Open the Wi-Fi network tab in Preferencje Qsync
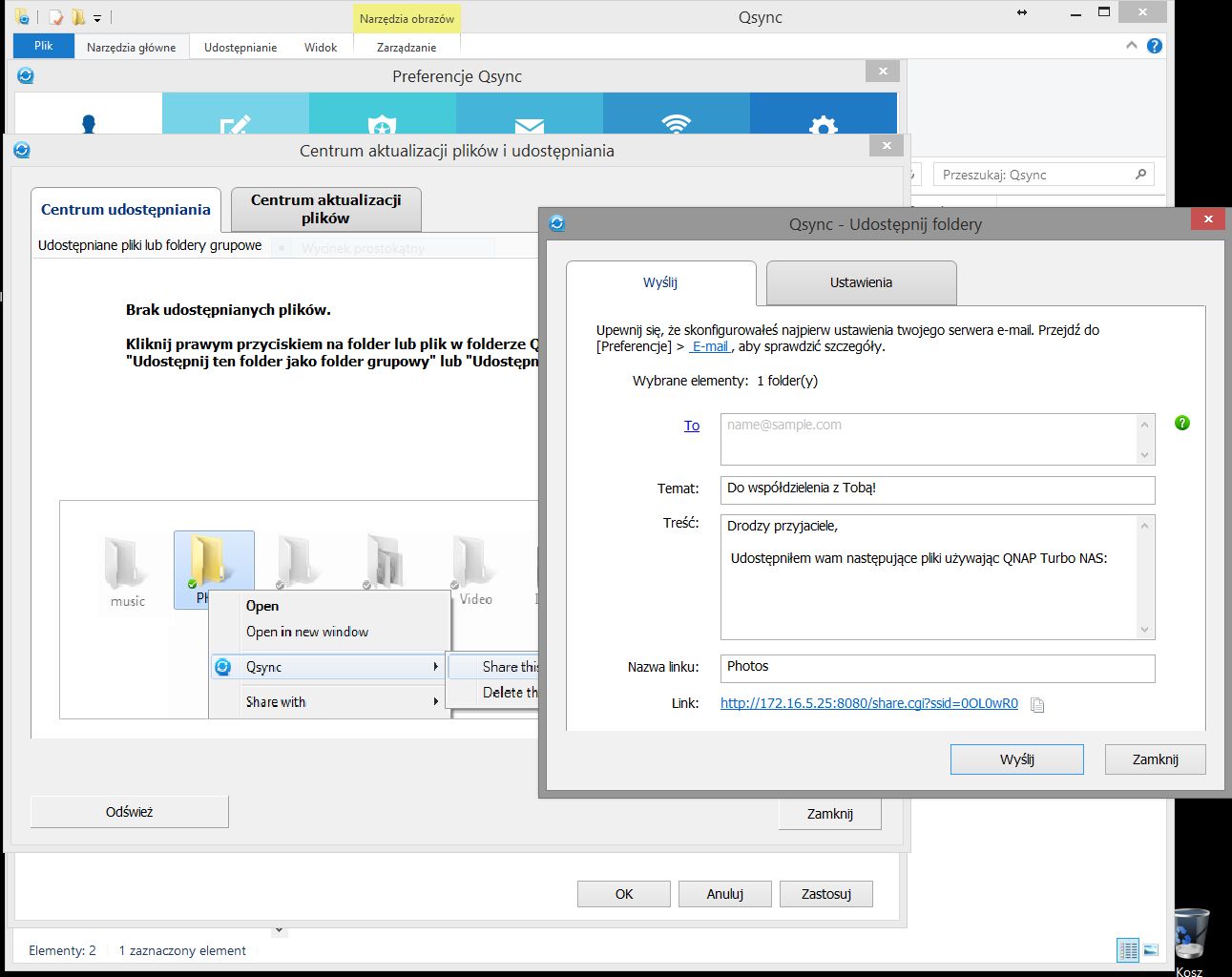Screen dimensions: 1232x977 tap(677, 114)
